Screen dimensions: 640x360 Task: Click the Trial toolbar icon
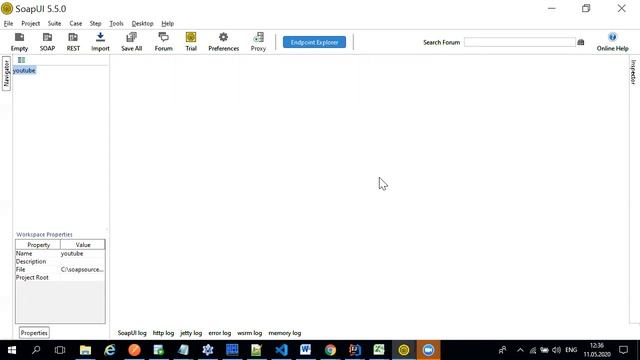[191, 42]
